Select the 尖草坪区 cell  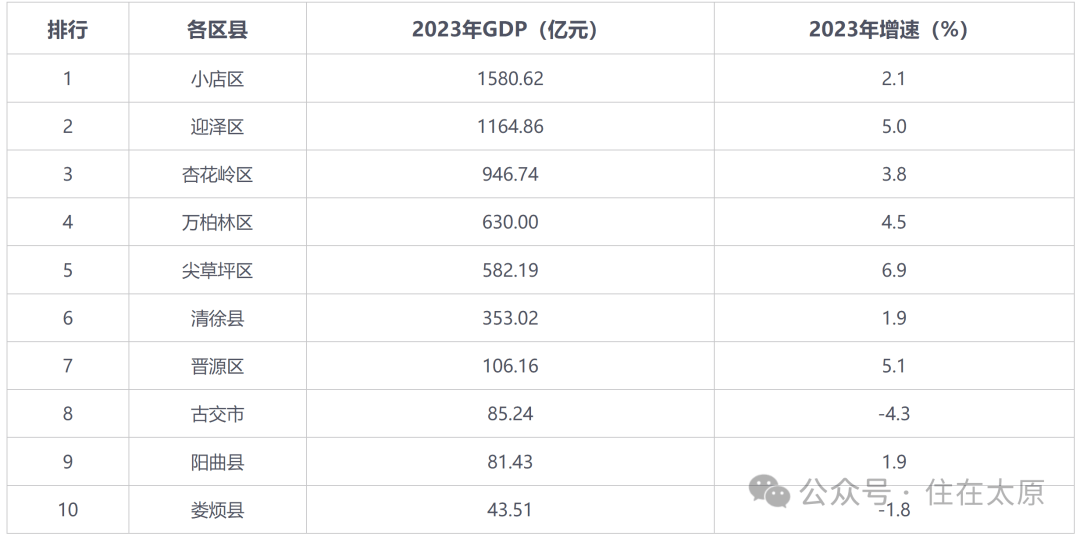pyautogui.click(x=217, y=270)
